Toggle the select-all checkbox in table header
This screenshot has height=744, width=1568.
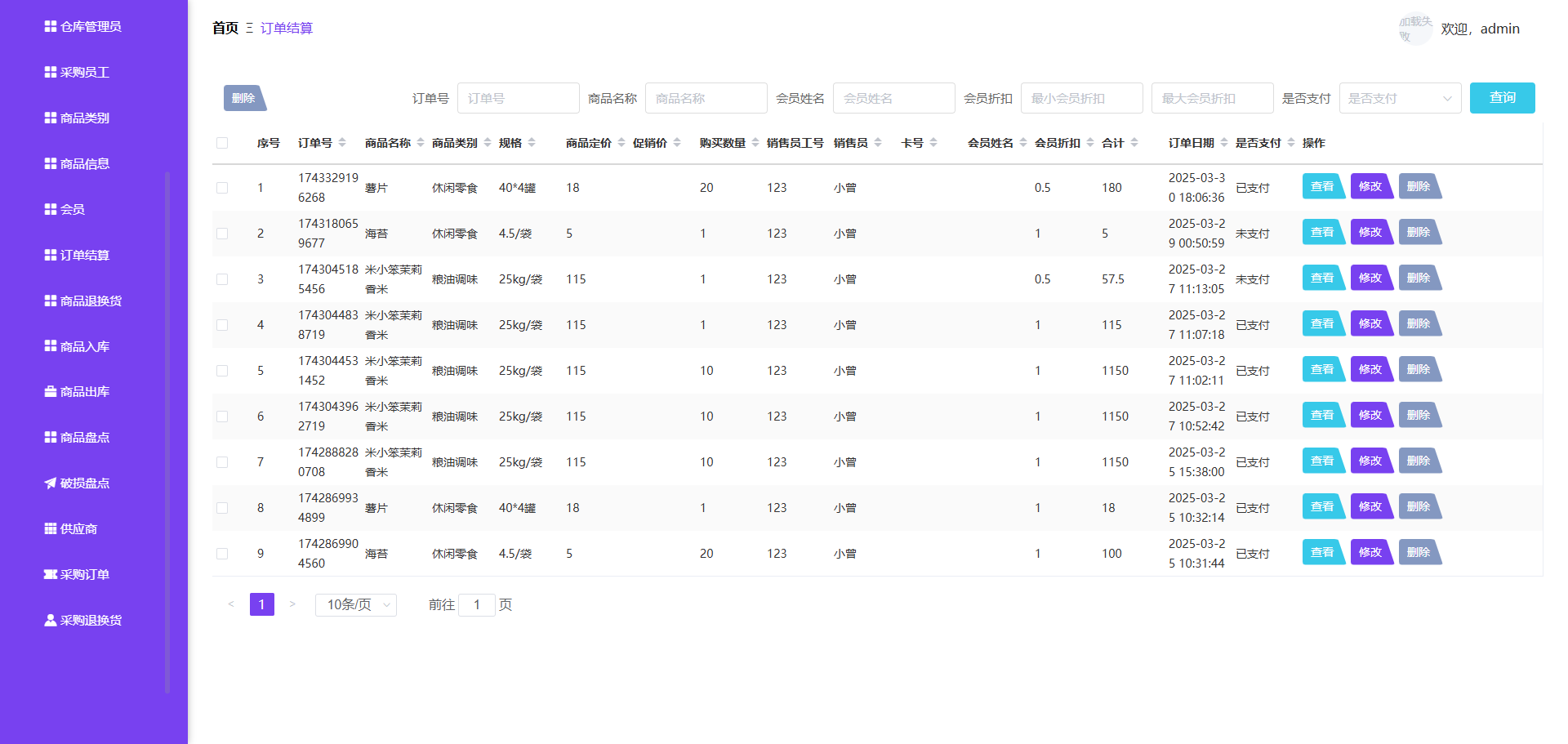coord(222,142)
